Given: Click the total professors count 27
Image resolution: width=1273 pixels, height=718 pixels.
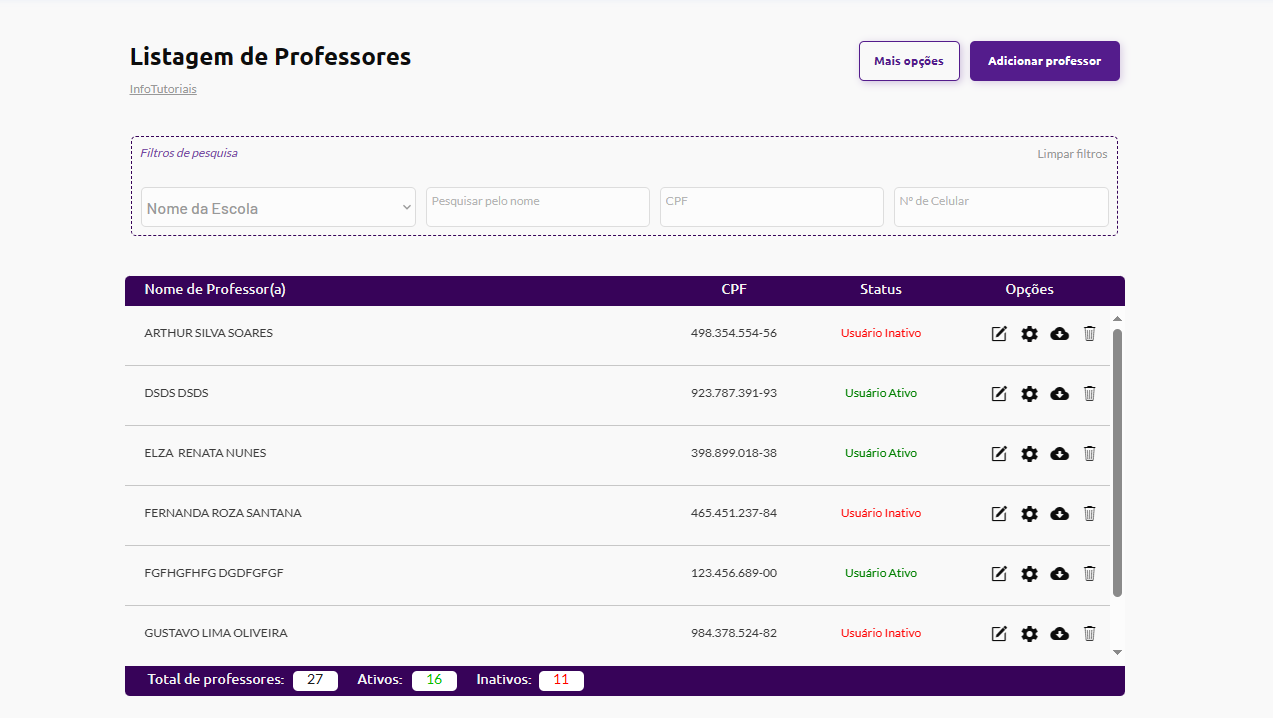Looking at the screenshot, I should tap(315, 680).
